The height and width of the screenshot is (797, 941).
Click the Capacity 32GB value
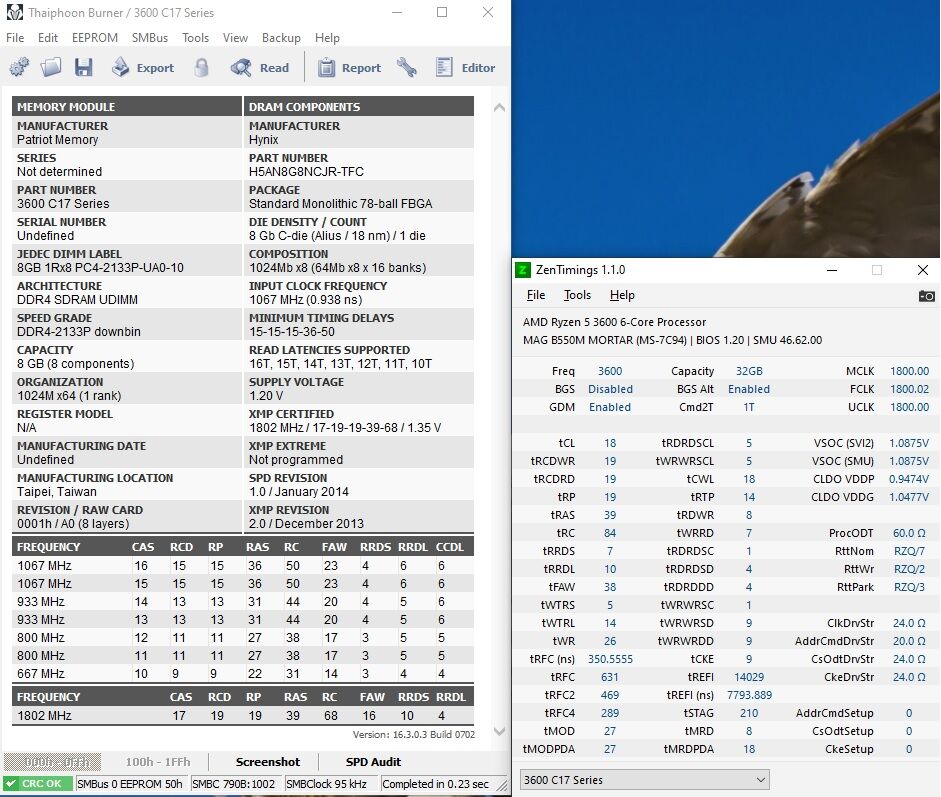point(749,371)
